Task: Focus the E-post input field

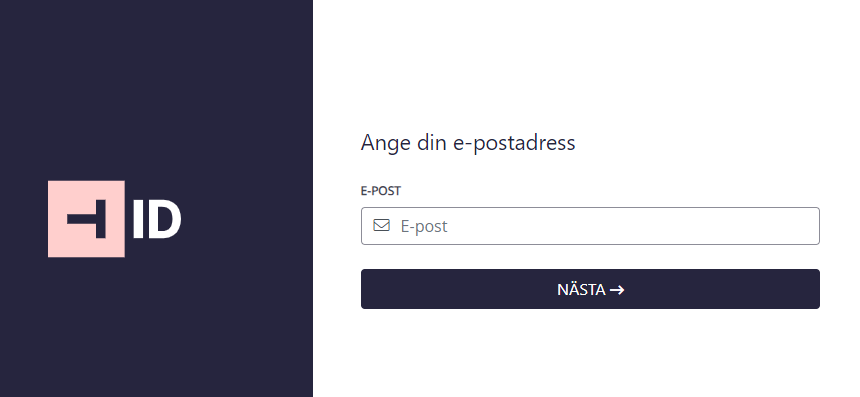Action: click(590, 226)
